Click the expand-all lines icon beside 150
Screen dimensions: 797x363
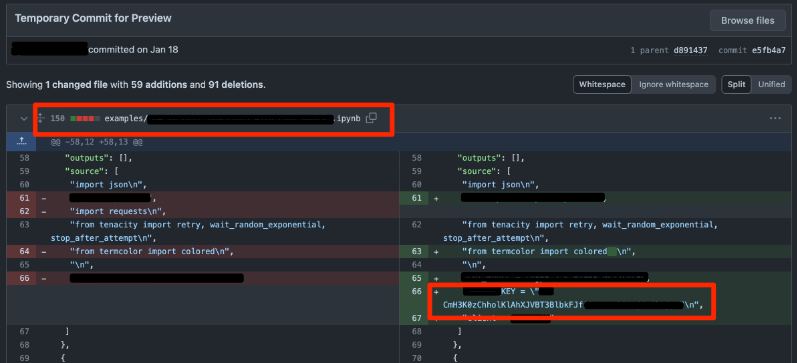[x=42, y=118]
